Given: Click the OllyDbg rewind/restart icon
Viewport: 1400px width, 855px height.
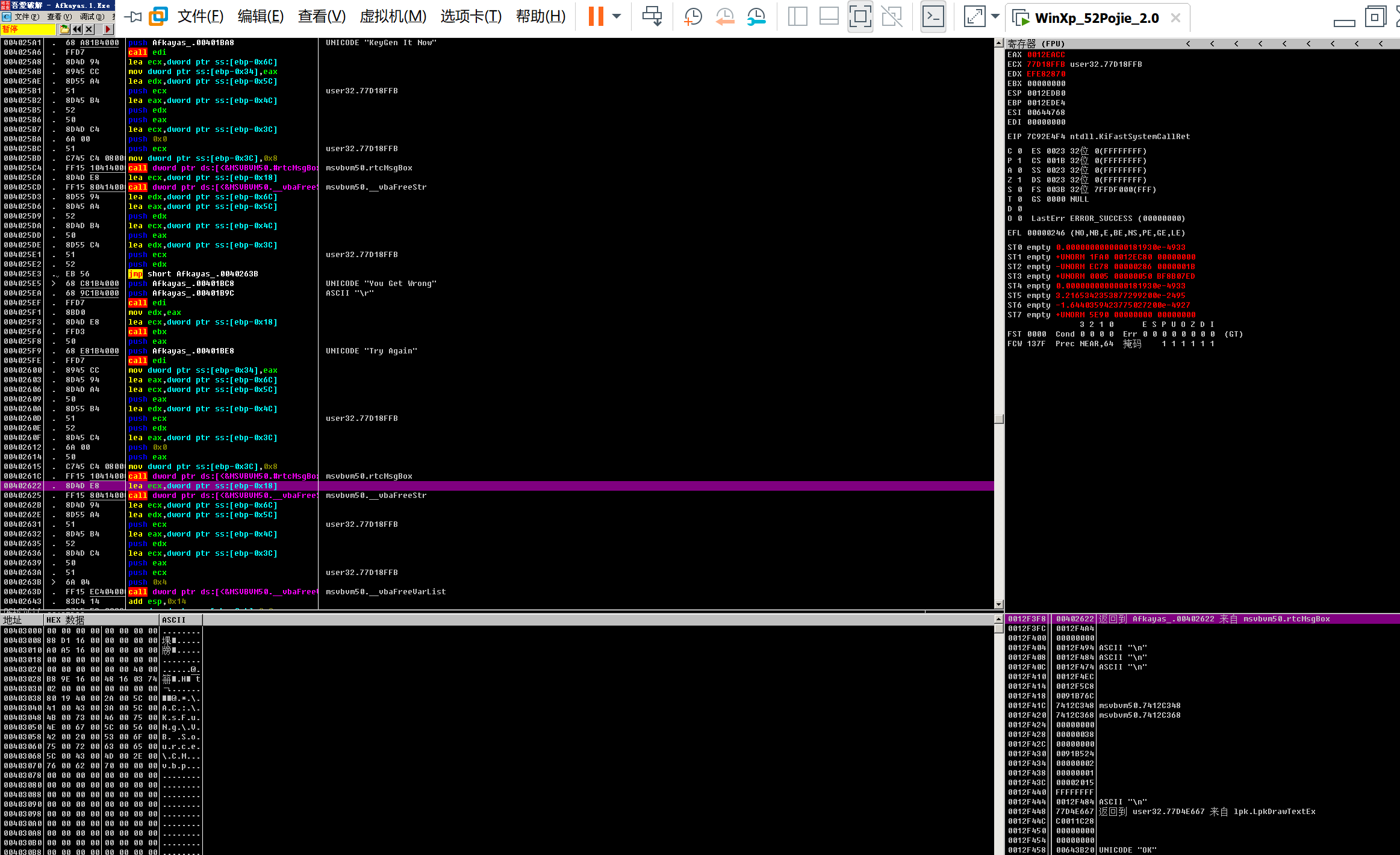Looking at the screenshot, I should point(77,29).
